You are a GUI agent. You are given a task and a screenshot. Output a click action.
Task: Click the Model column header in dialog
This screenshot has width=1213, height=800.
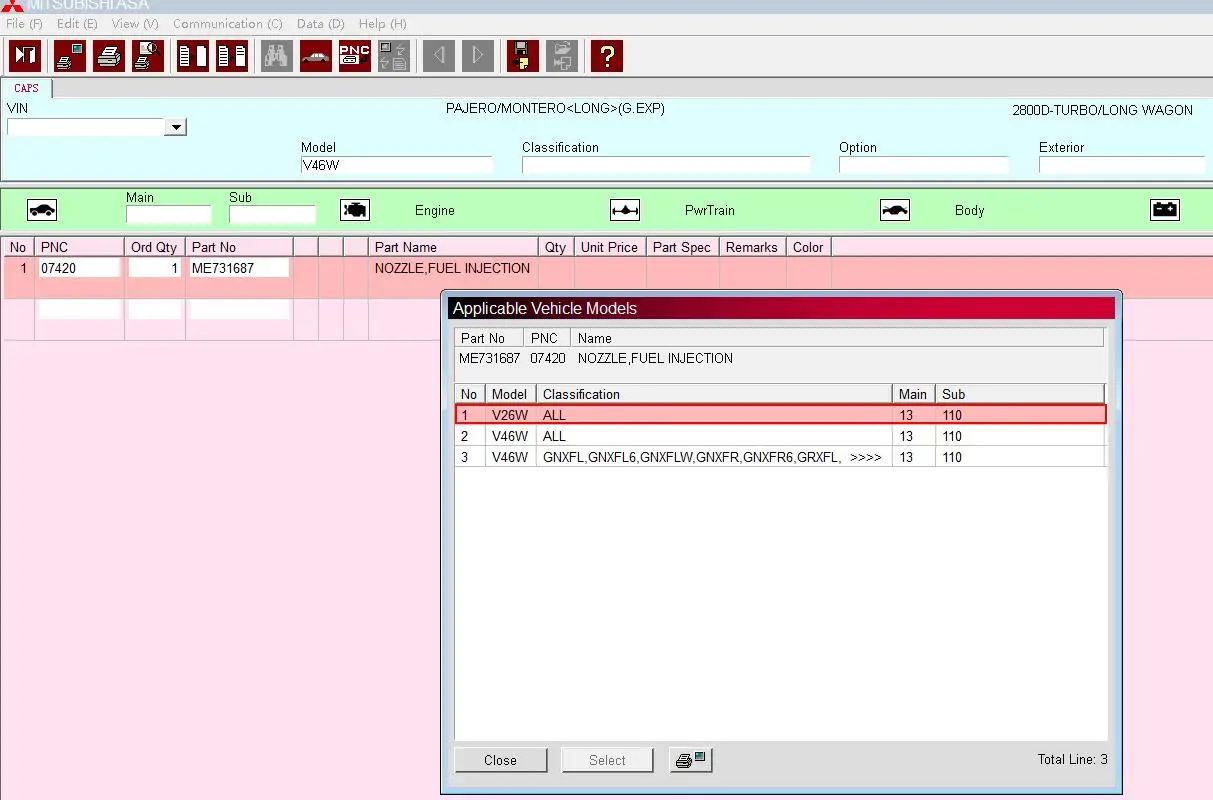510,394
